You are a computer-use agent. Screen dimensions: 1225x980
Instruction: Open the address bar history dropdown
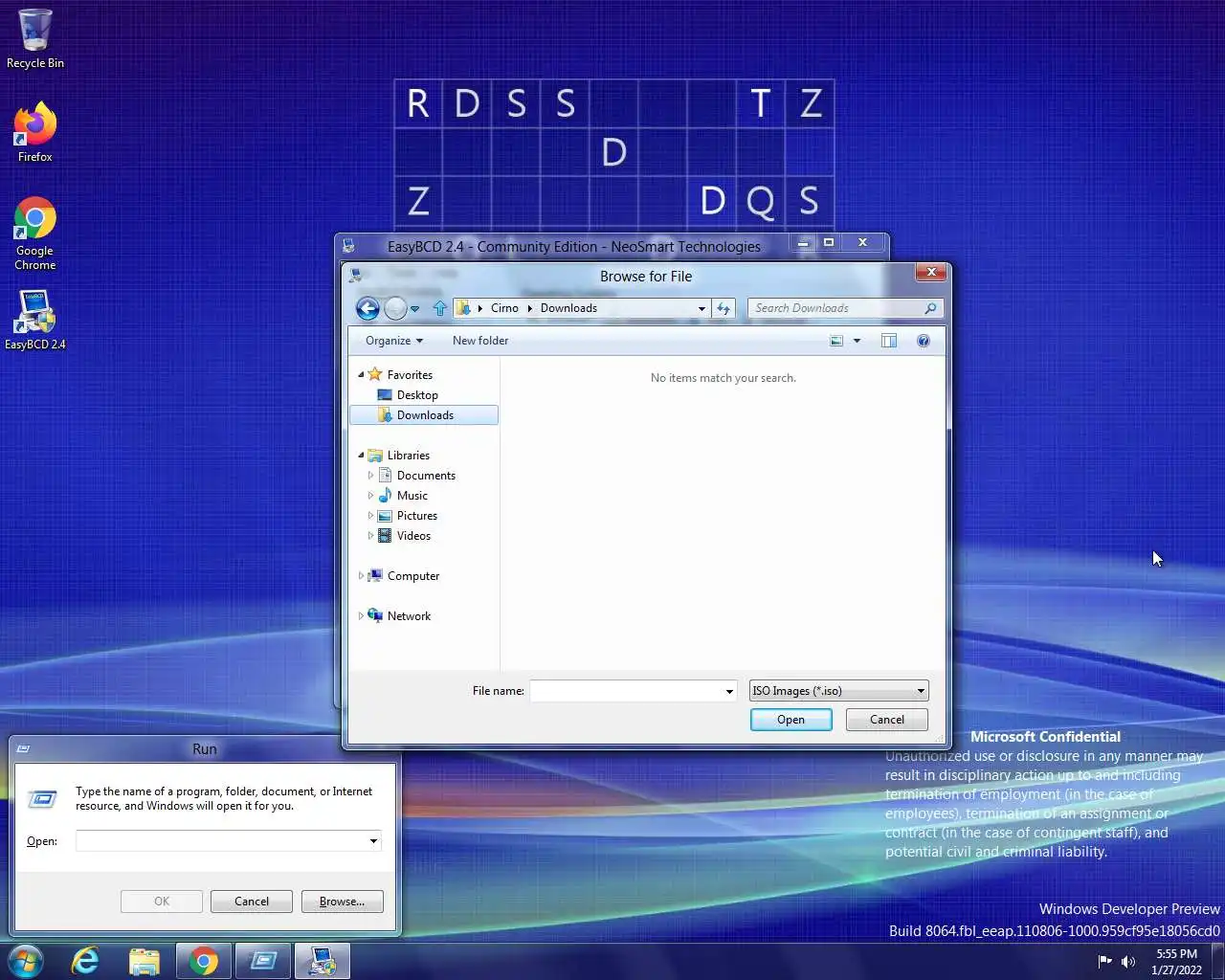point(702,308)
